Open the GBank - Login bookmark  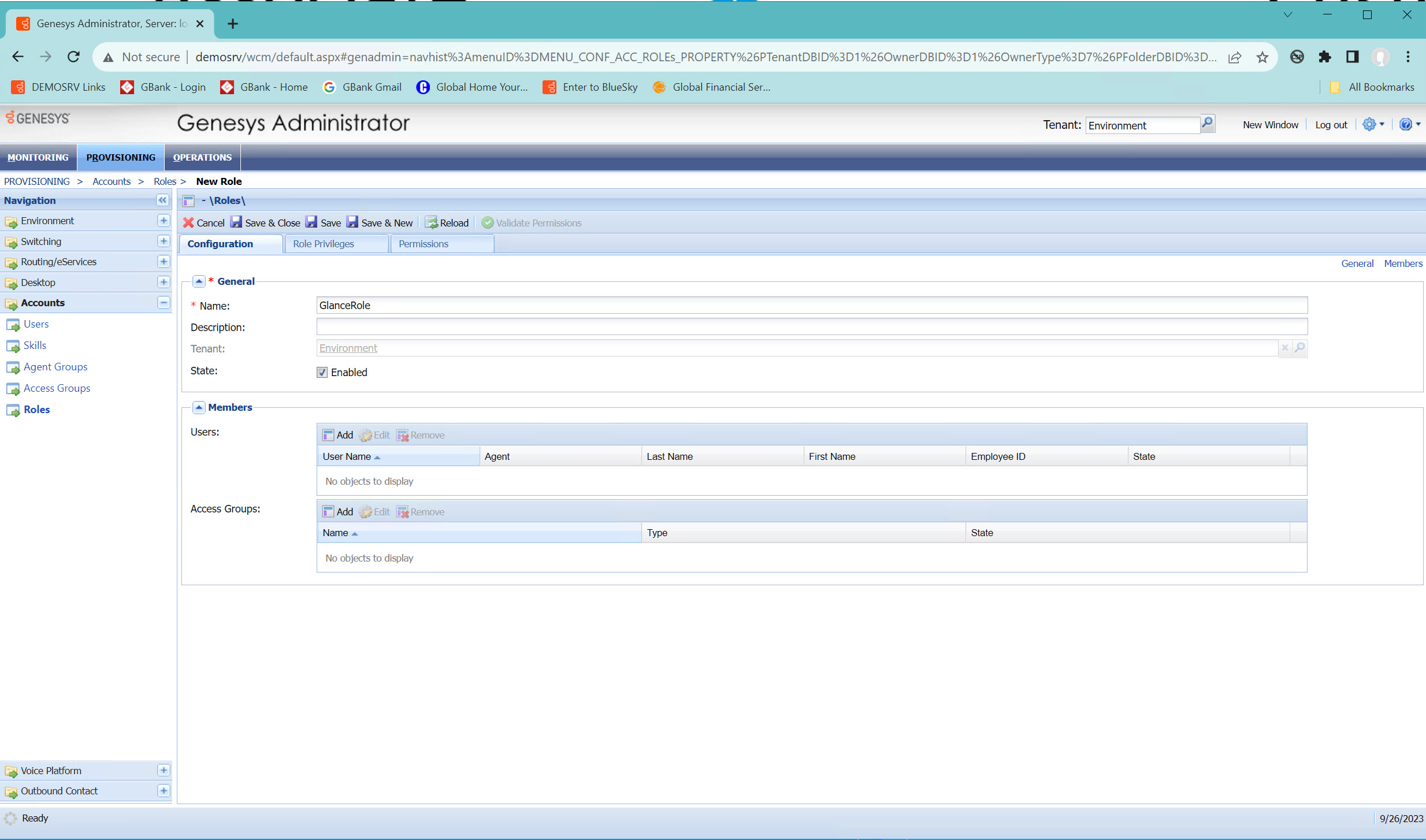[163, 87]
